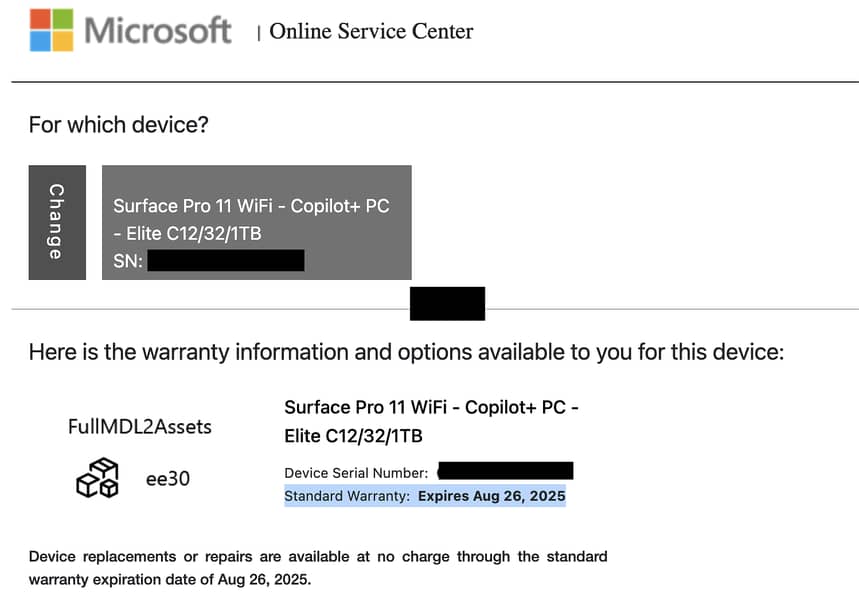Select the gray Surface Pro 11 device card

point(256,221)
